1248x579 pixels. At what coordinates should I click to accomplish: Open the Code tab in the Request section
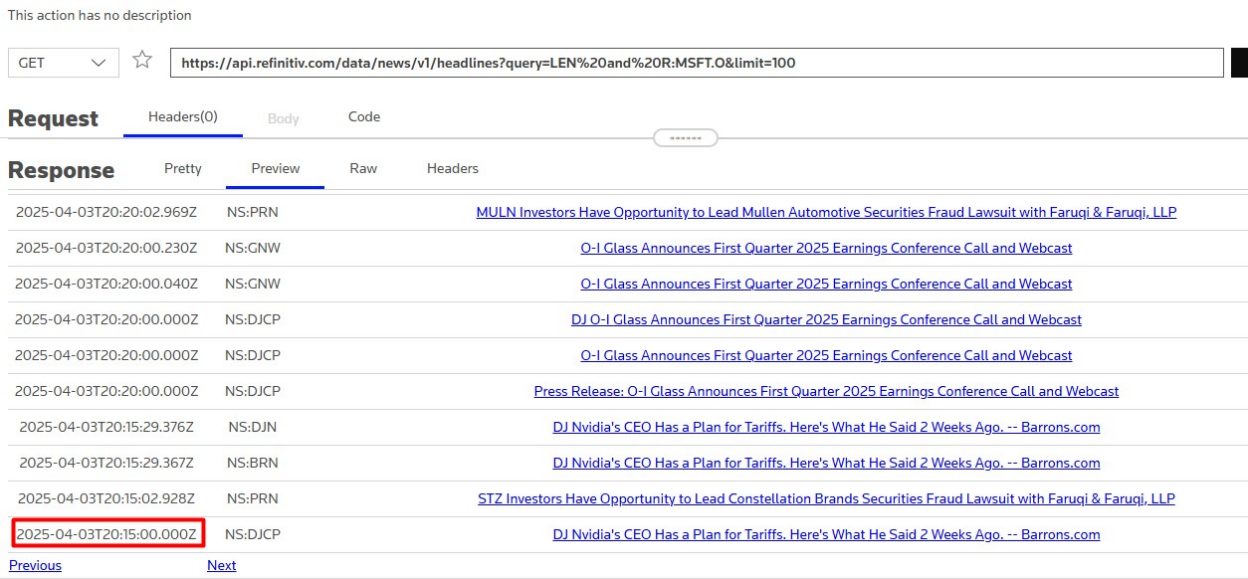pyautogui.click(x=363, y=117)
